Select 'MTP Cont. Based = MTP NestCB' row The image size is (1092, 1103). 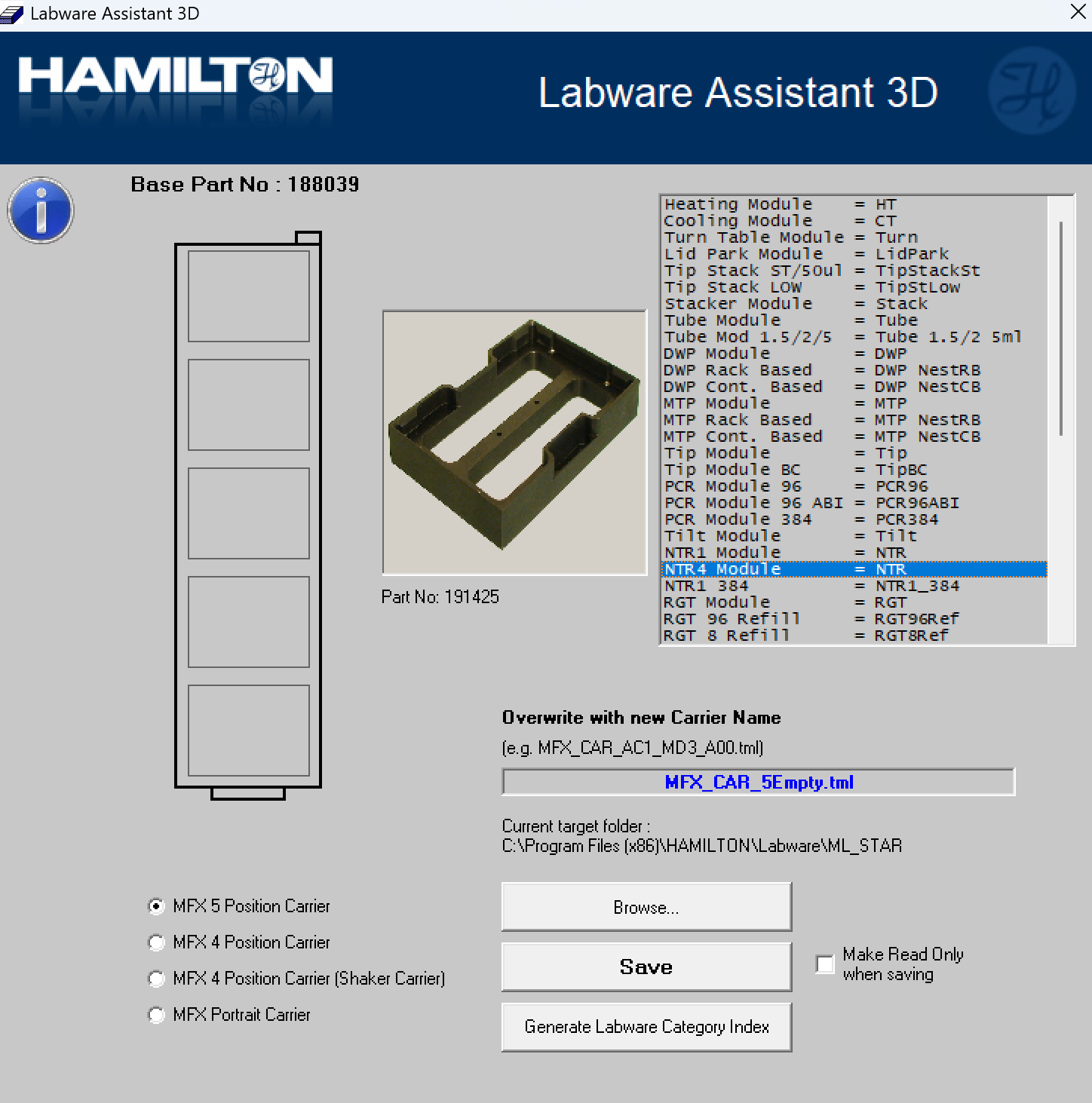click(854, 437)
